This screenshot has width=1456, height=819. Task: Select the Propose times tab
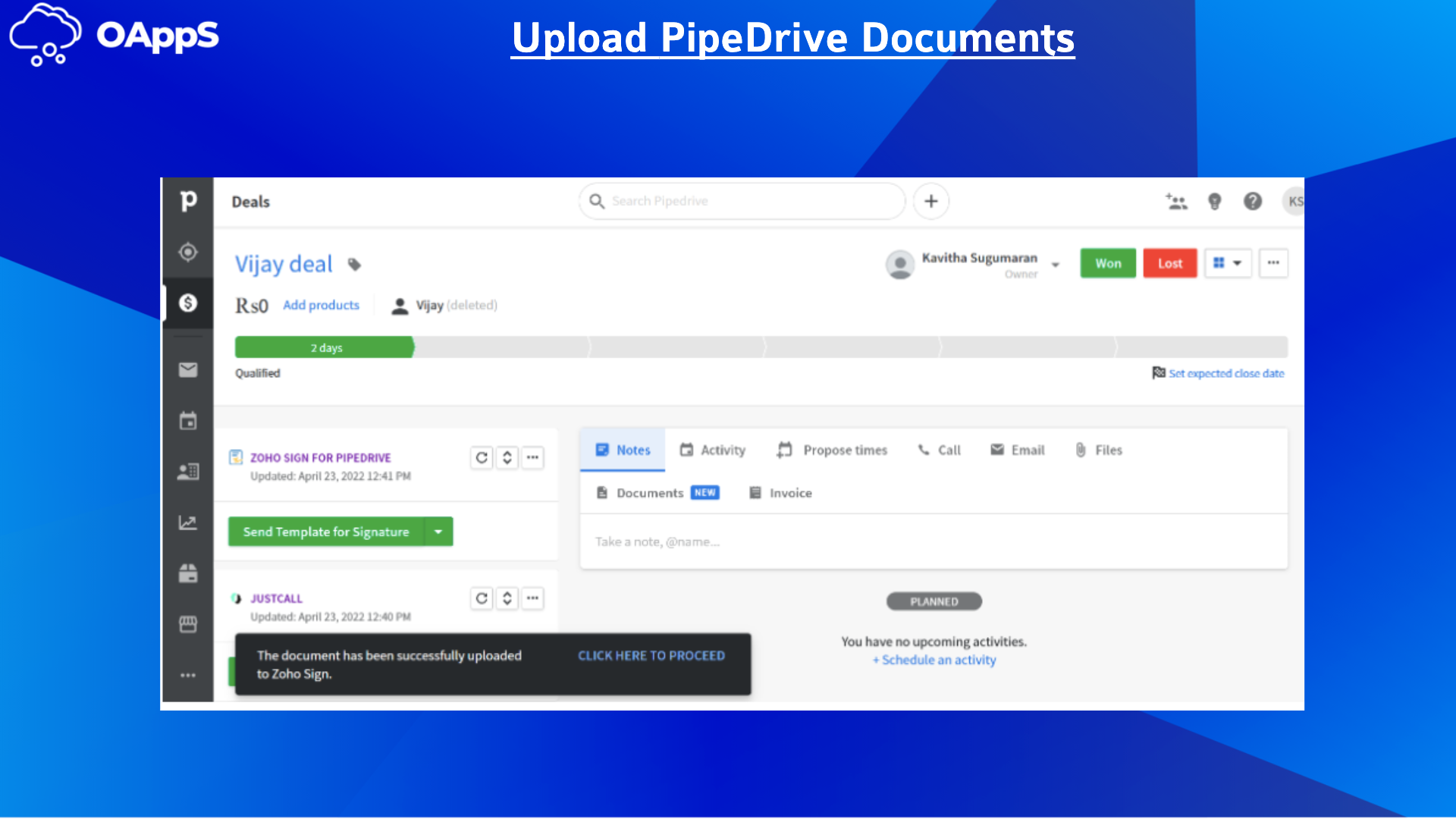[x=832, y=450]
